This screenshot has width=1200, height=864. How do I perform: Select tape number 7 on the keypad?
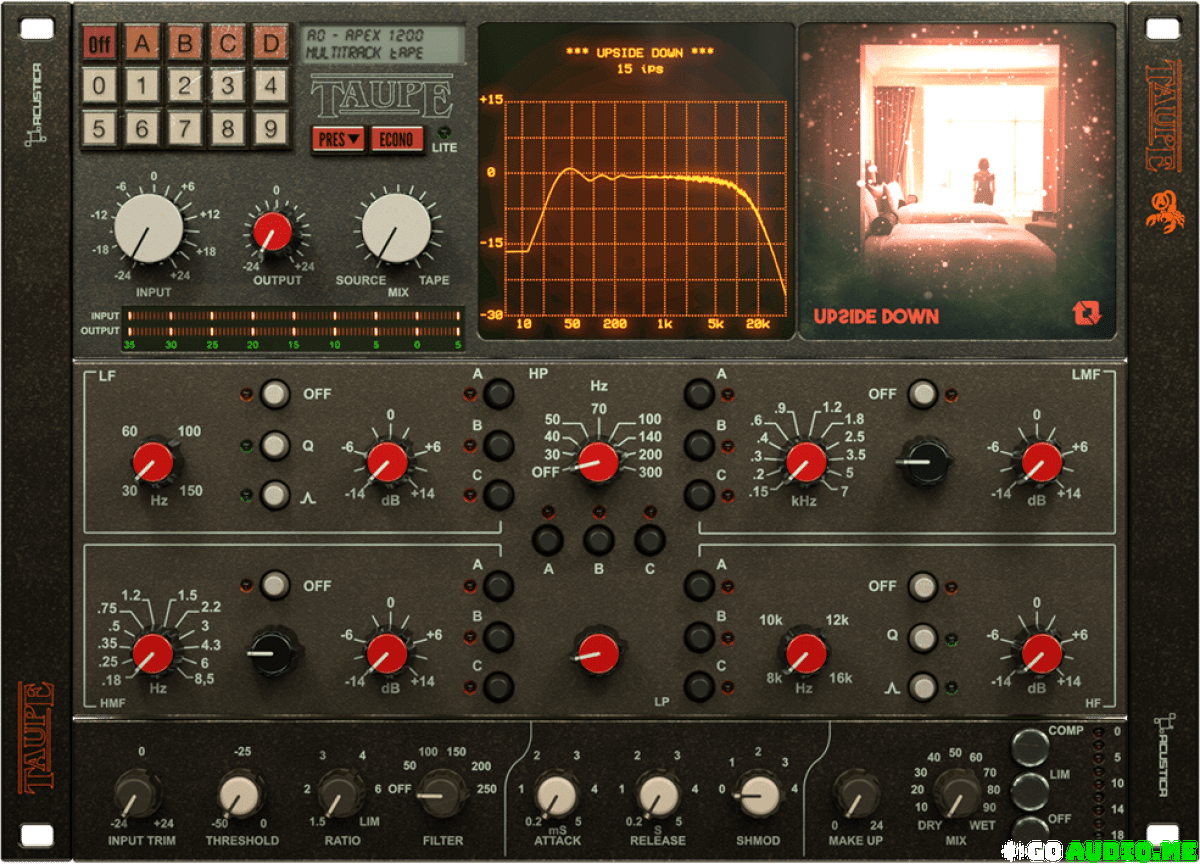[x=184, y=129]
